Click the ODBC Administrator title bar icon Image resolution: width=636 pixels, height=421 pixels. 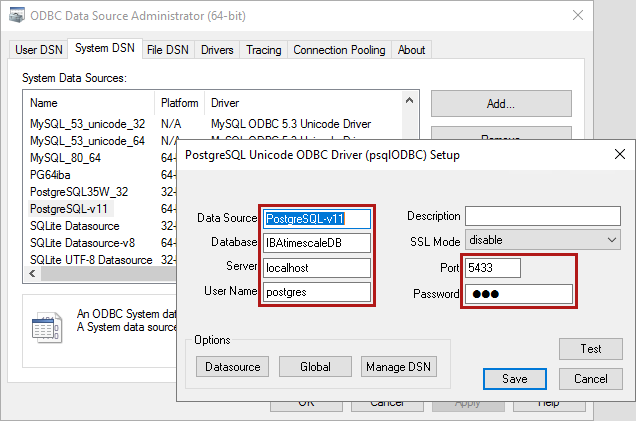(17, 15)
